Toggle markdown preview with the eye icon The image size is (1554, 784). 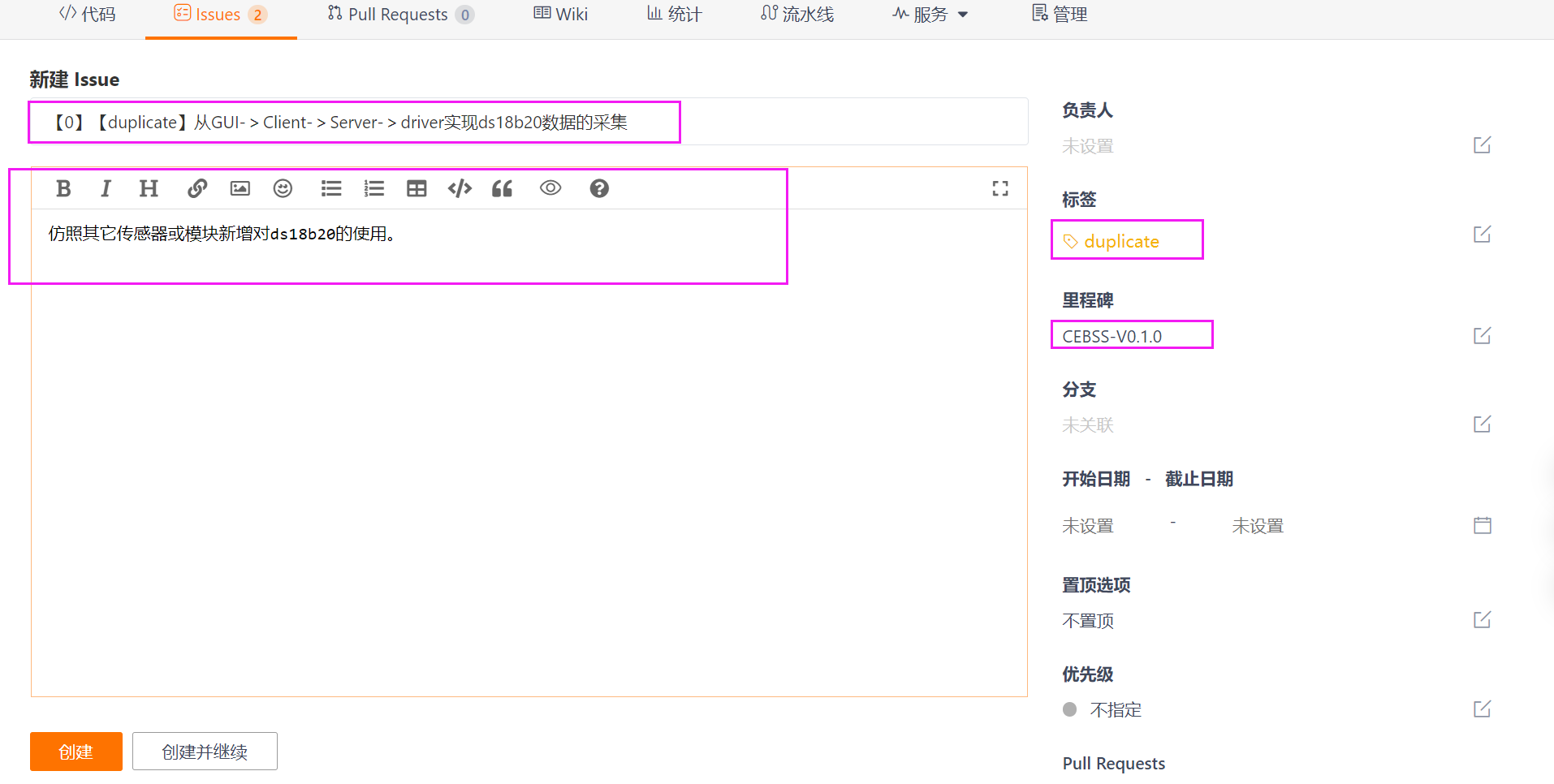[x=550, y=187]
